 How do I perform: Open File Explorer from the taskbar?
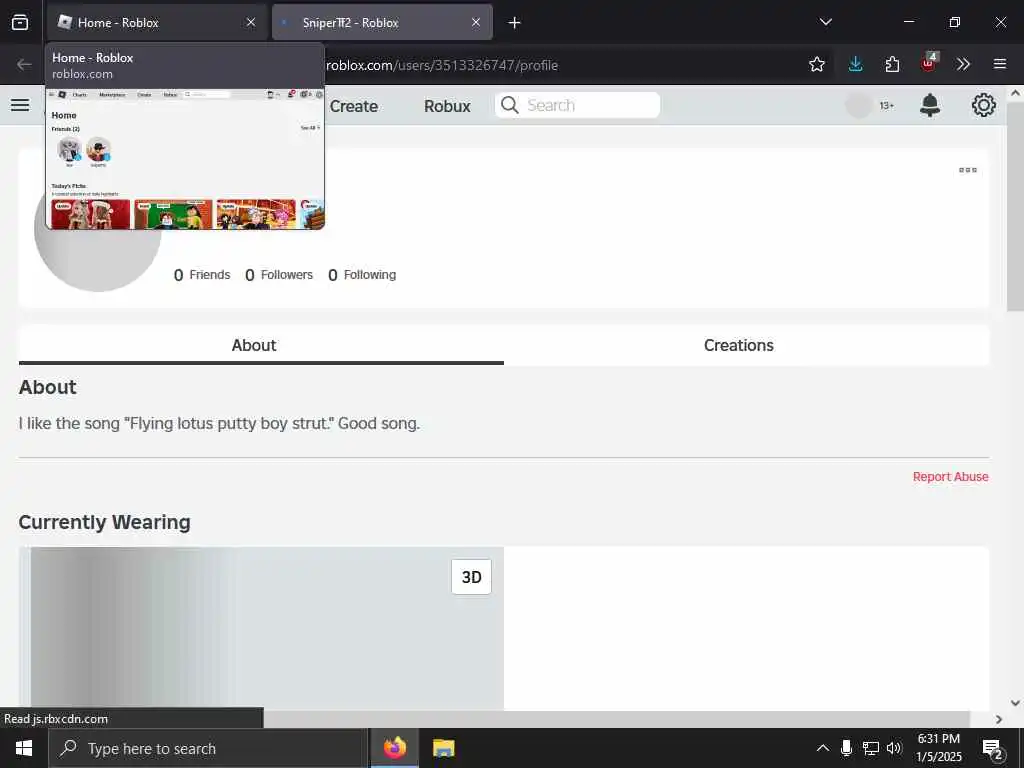tap(443, 748)
